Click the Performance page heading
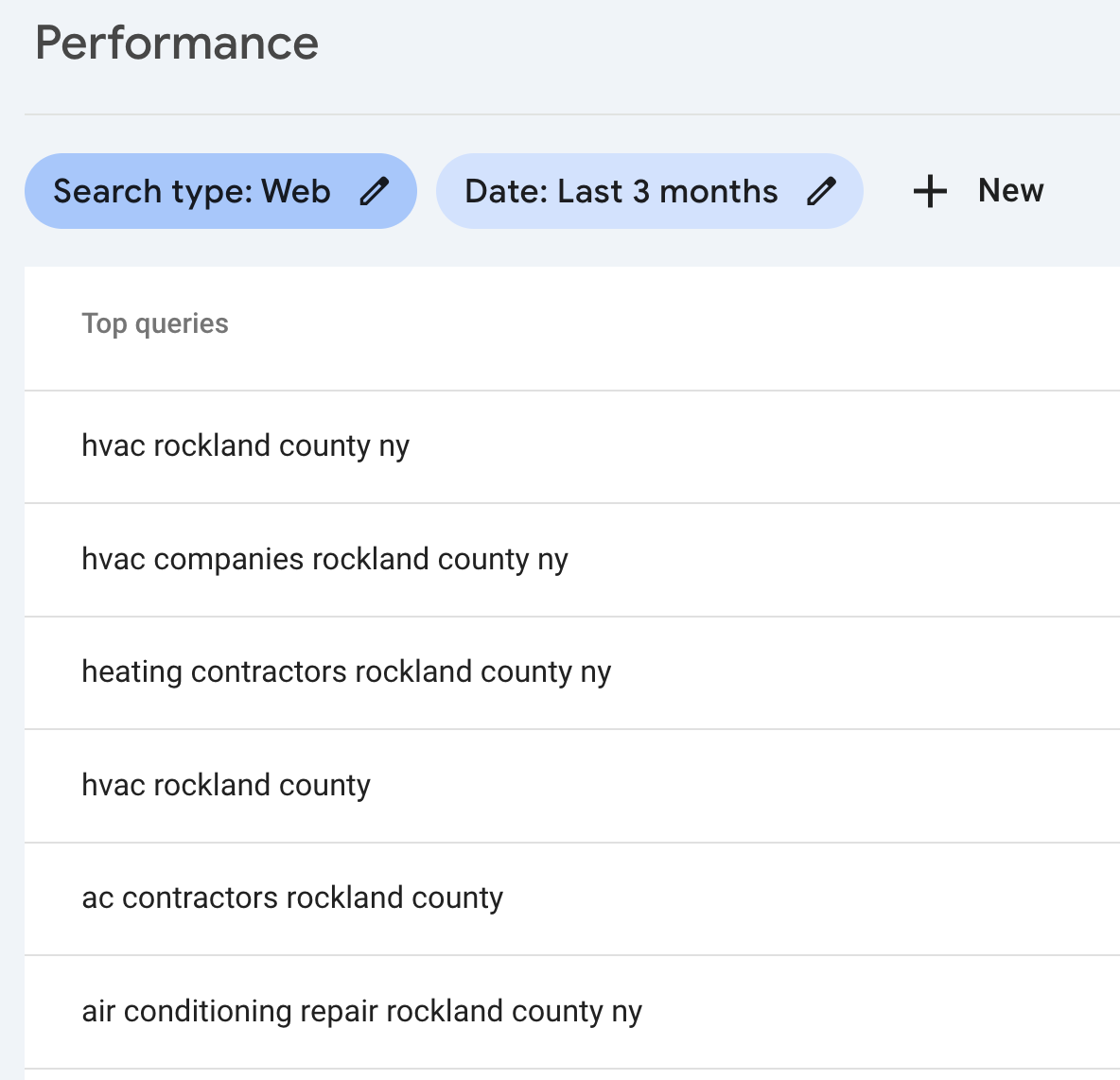This screenshot has width=1120, height=1080. [x=177, y=44]
